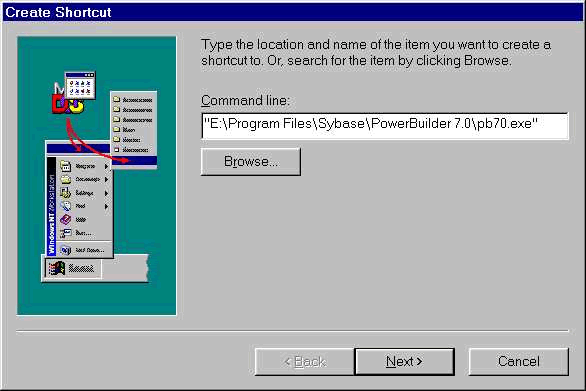Click the Settings icon in the illustrated Start menu
Viewport: 586px width, 391px height.
click(x=65, y=193)
